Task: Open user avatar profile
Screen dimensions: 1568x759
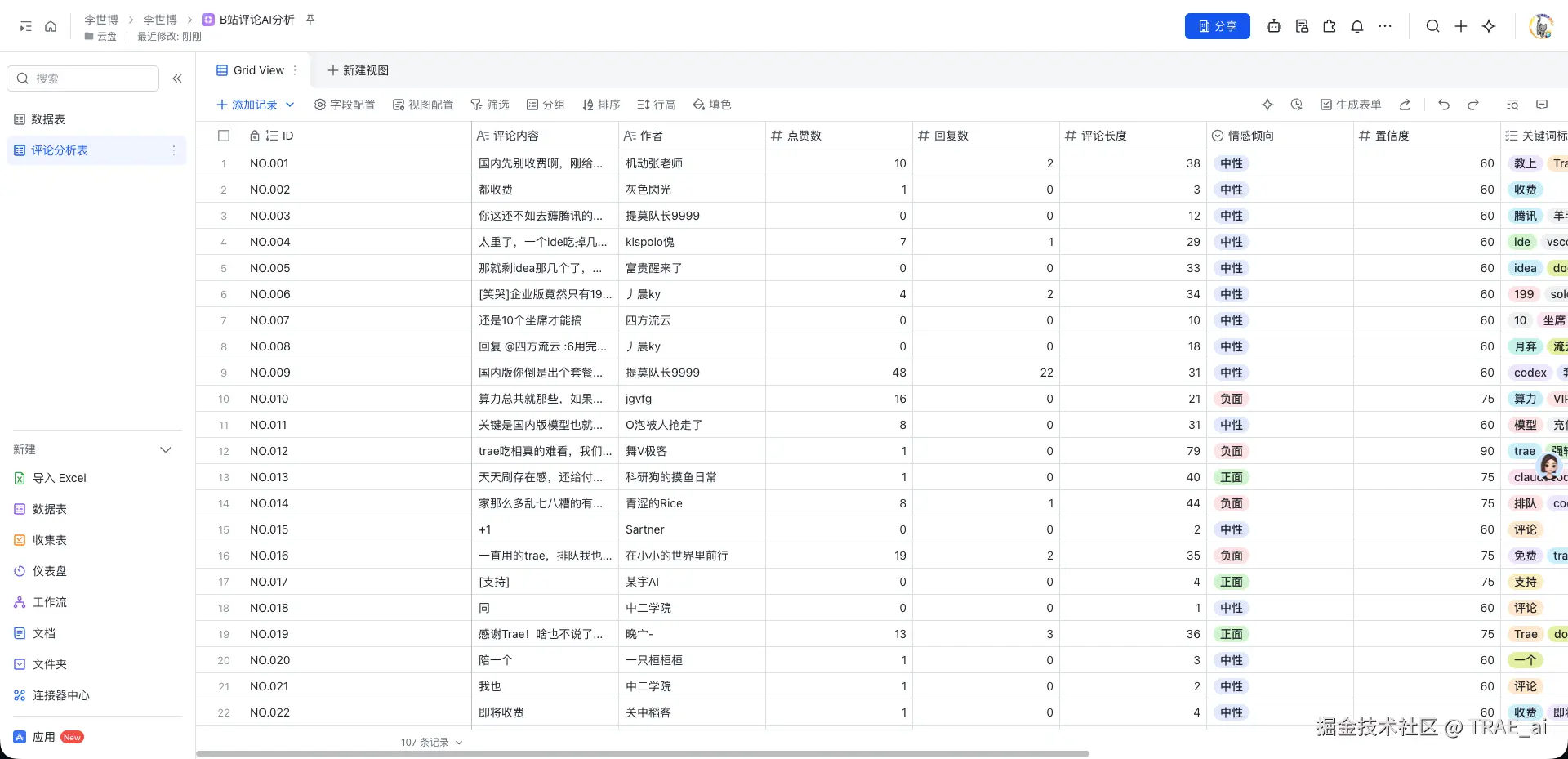Action: [1541, 26]
